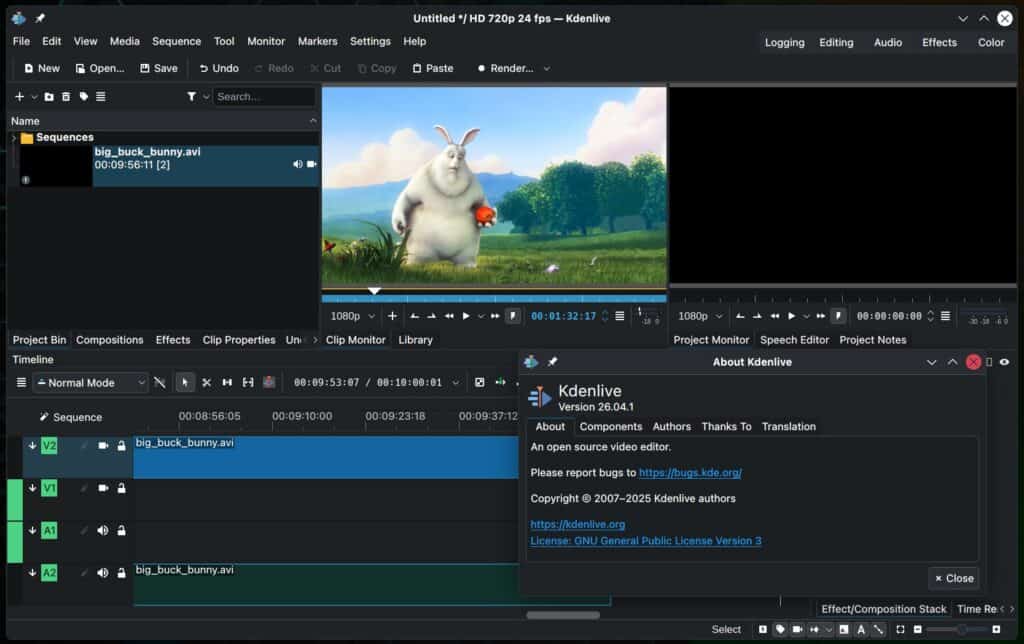The image size is (1024, 644).
Task: Collapse track A1 with its arrow
Action: pos(32,530)
